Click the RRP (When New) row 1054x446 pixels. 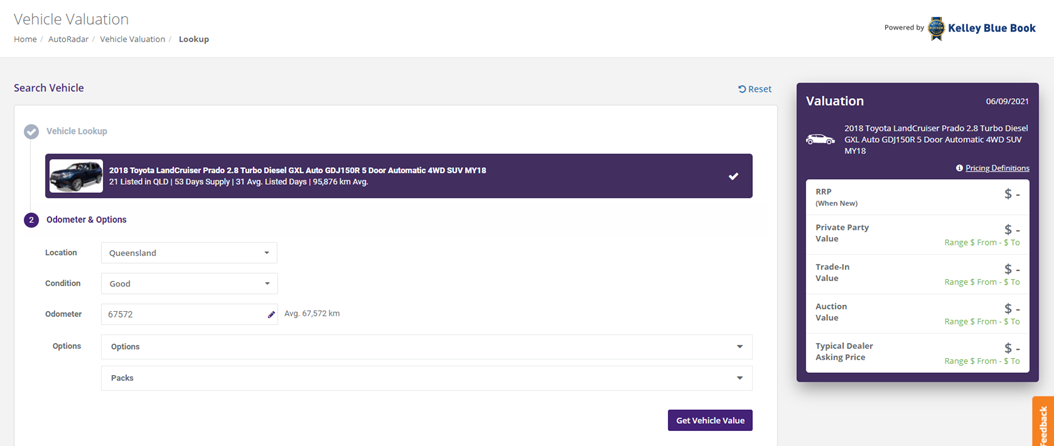click(917, 197)
